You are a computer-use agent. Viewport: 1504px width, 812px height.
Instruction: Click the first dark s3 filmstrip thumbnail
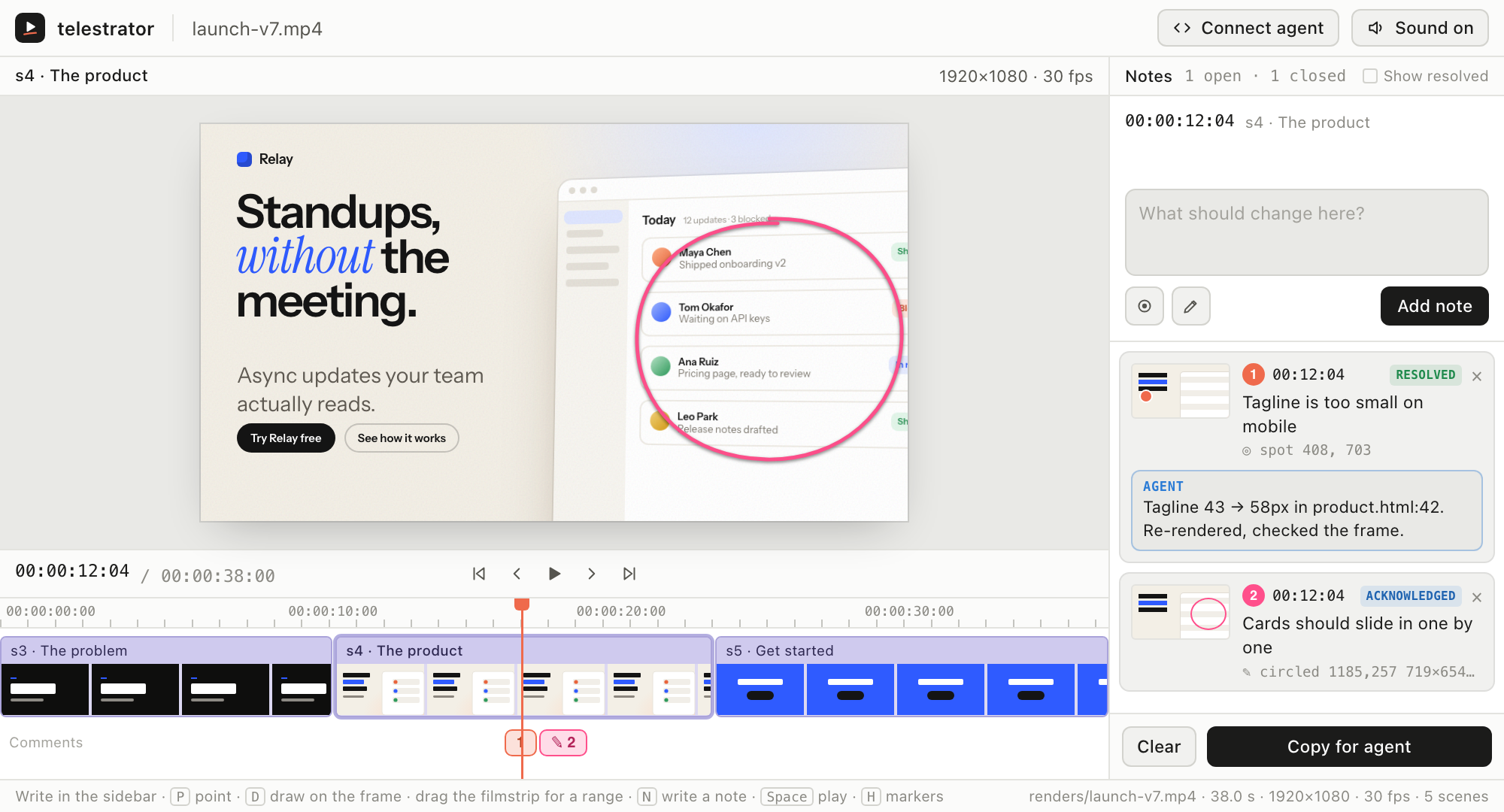coord(45,689)
